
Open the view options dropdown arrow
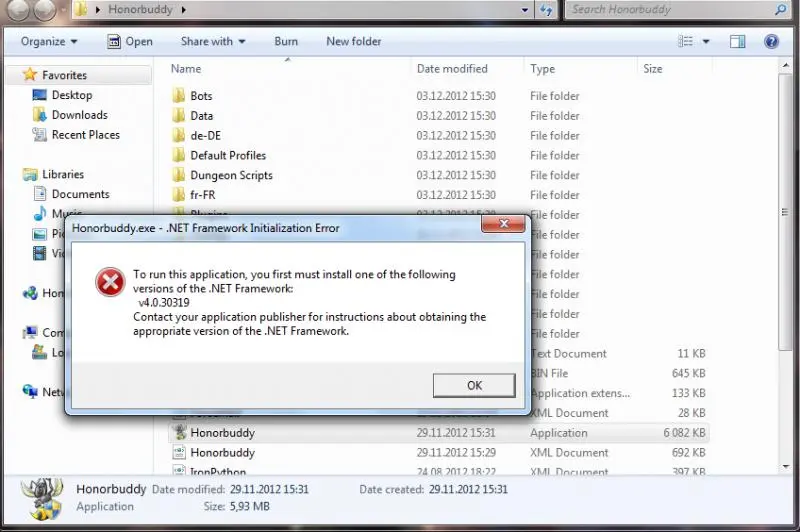tap(706, 41)
